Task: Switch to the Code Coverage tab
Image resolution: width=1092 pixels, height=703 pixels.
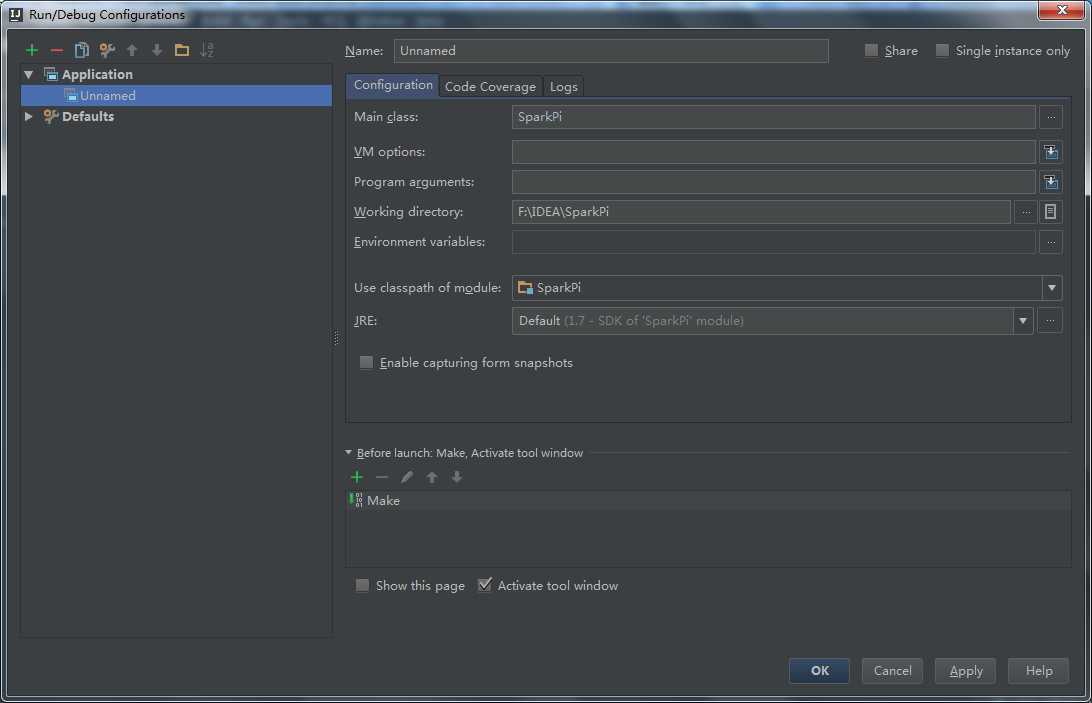Action: [490, 86]
